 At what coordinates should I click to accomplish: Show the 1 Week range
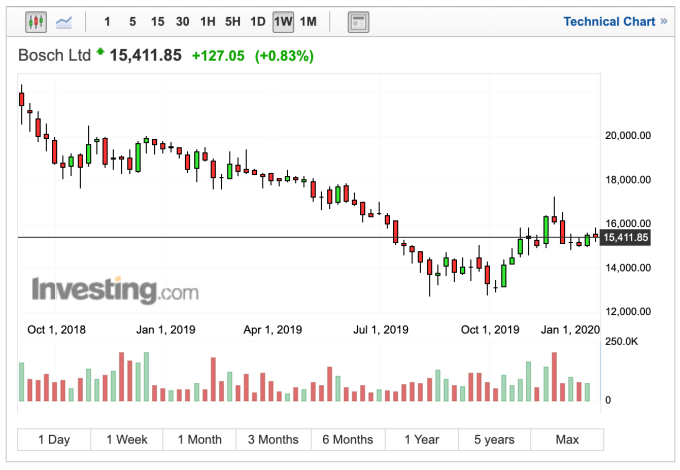click(x=127, y=440)
